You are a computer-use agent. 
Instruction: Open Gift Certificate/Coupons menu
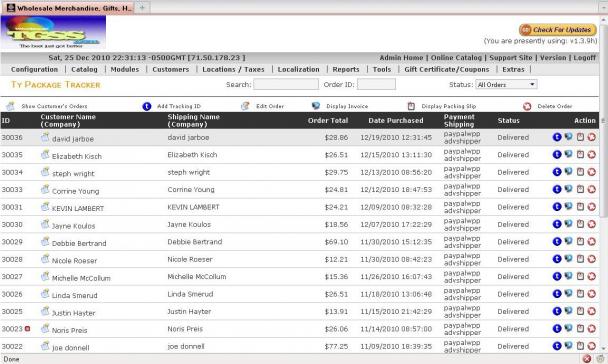click(447, 69)
